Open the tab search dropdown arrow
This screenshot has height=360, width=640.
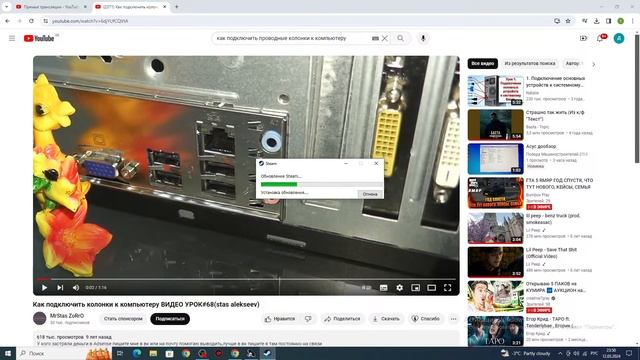click(6, 7)
